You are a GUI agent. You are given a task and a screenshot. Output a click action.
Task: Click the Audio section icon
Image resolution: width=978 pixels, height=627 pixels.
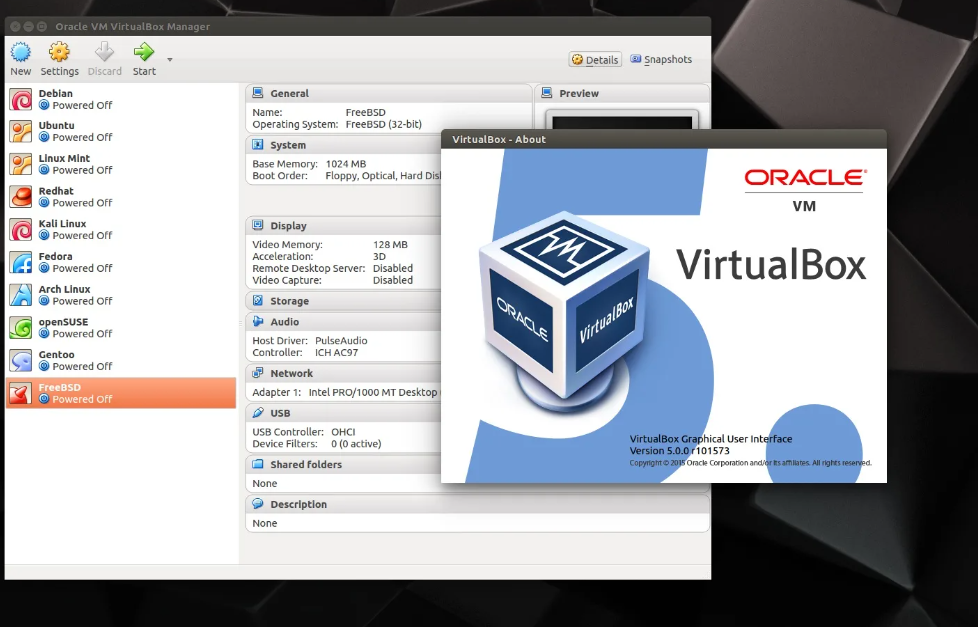(258, 321)
